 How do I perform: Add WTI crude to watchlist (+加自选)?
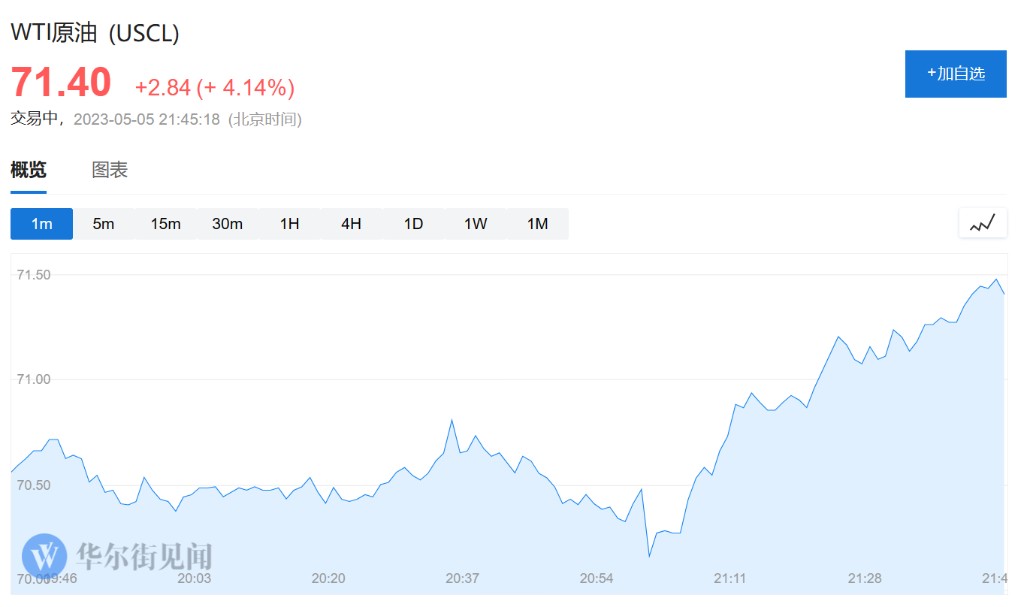[x=955, y=74]
